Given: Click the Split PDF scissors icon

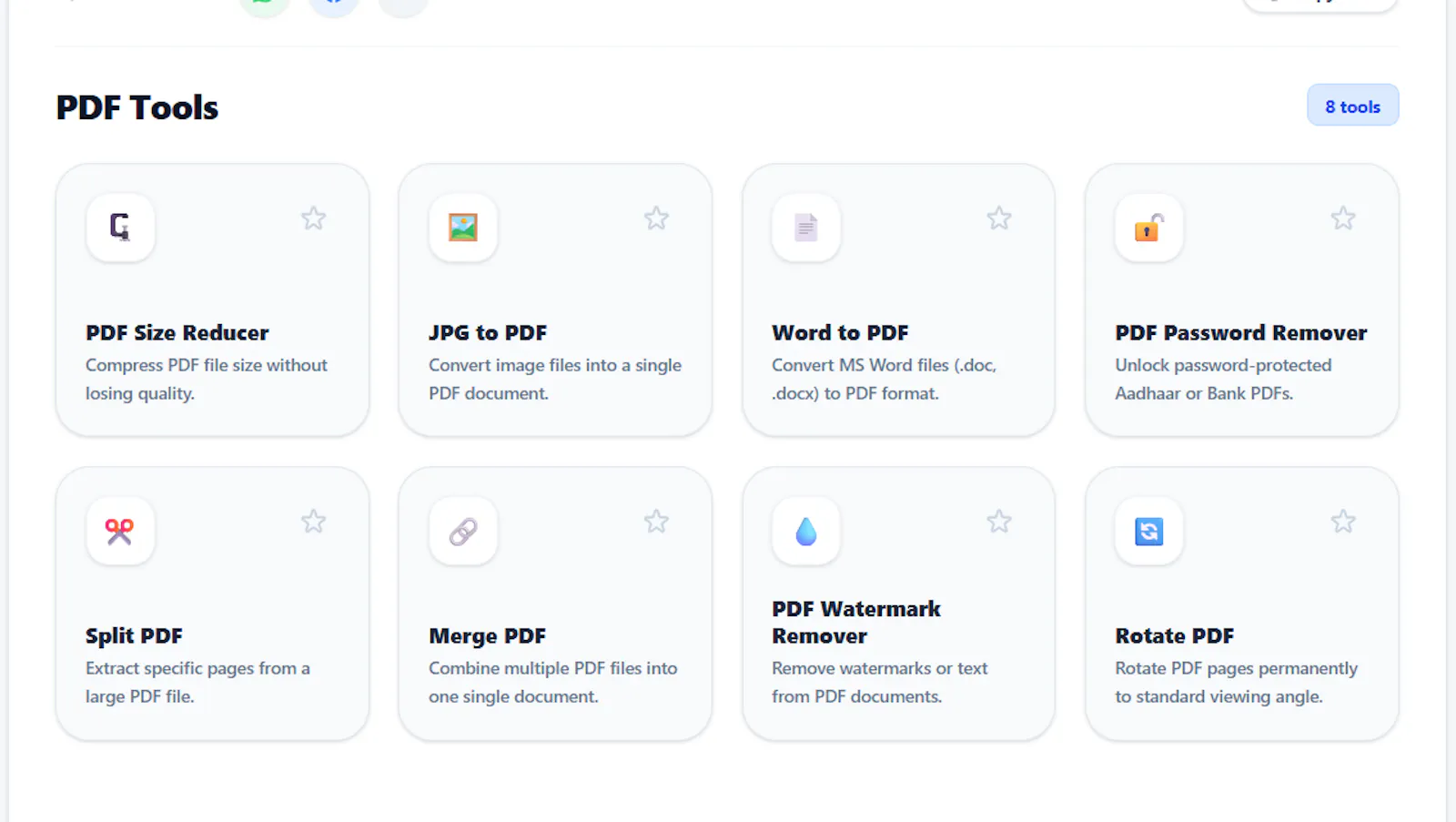Looking at the screenshot, I should pos(120,531).
